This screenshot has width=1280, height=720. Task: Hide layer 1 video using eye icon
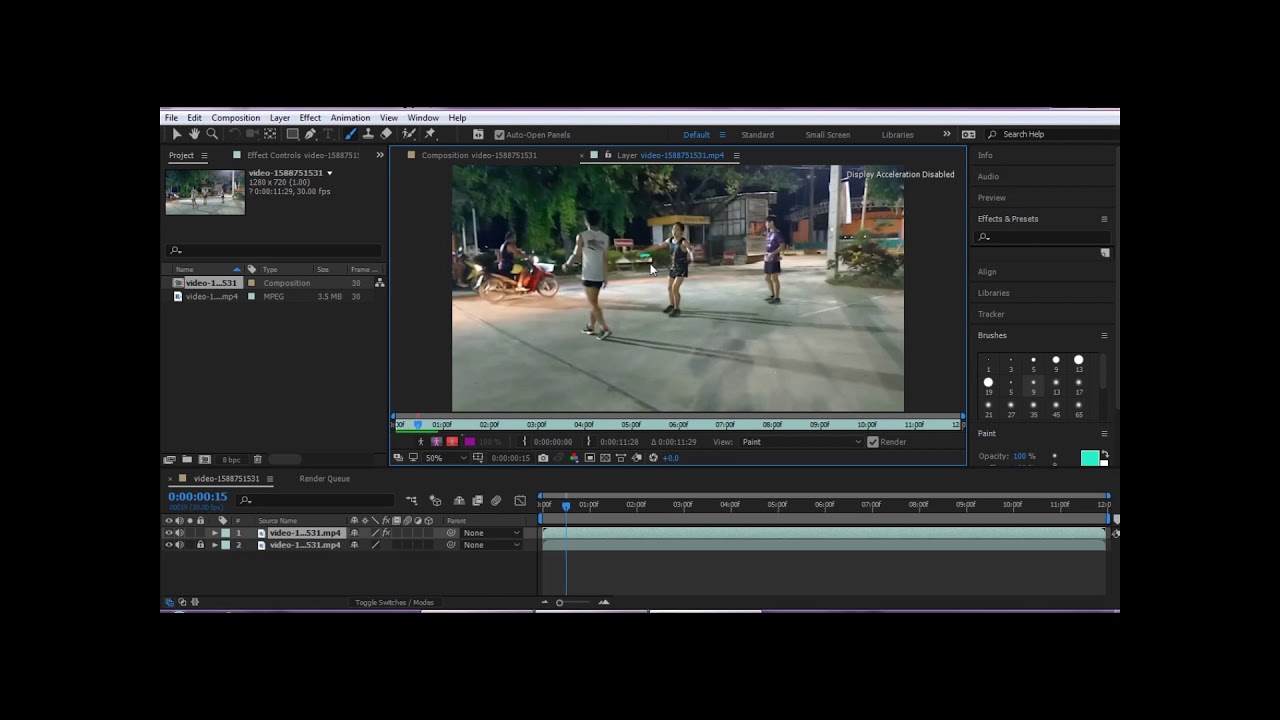tap(168, 533)
